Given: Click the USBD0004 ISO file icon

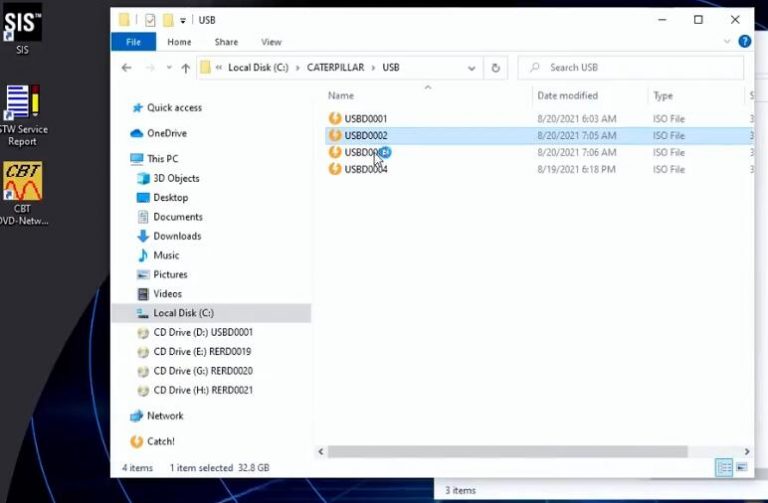Looking at the screenshot, I should click(x=335, y=169).
